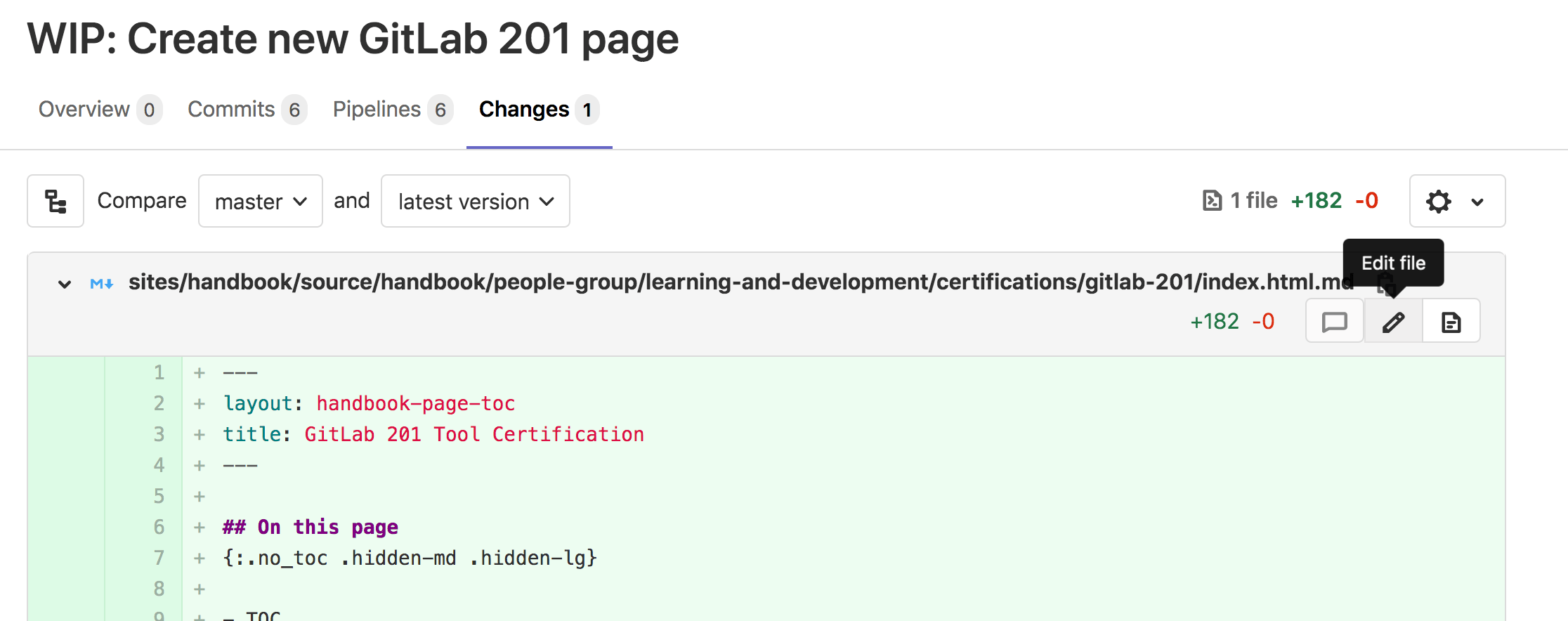Click the 'layout: handbook-page-toc' line
The width and height of the screenshot is (1568, 621).
click(370, 403)
